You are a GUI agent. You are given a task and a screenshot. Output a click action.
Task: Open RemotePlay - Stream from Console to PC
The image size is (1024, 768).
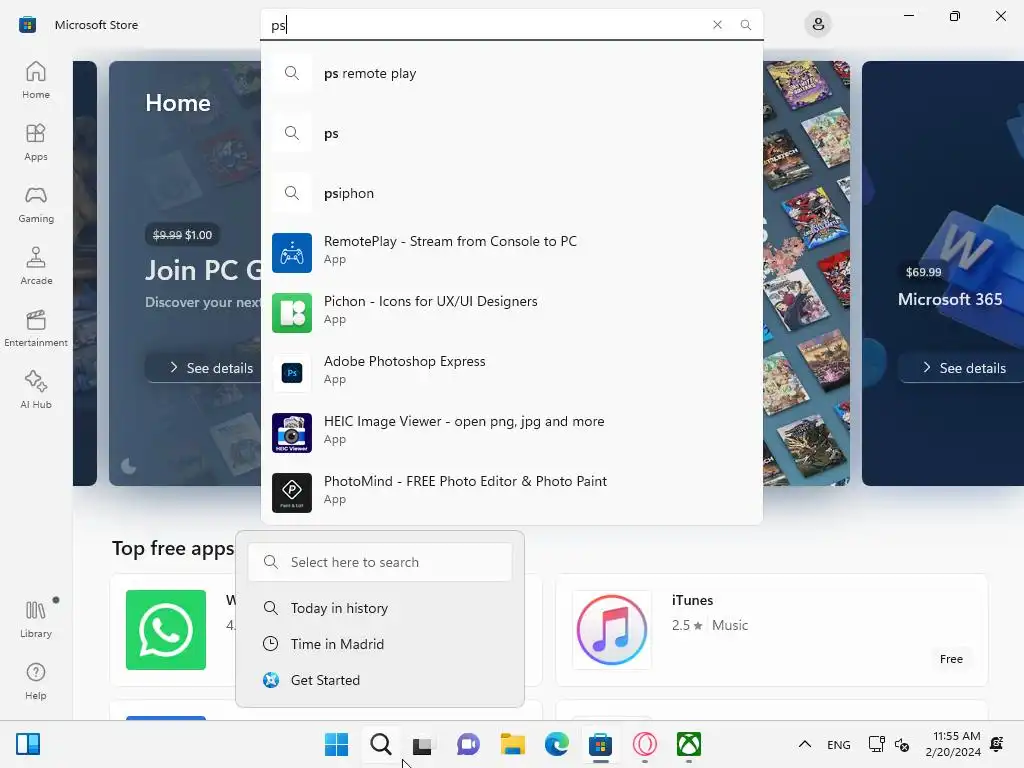[x=512, y=253]
